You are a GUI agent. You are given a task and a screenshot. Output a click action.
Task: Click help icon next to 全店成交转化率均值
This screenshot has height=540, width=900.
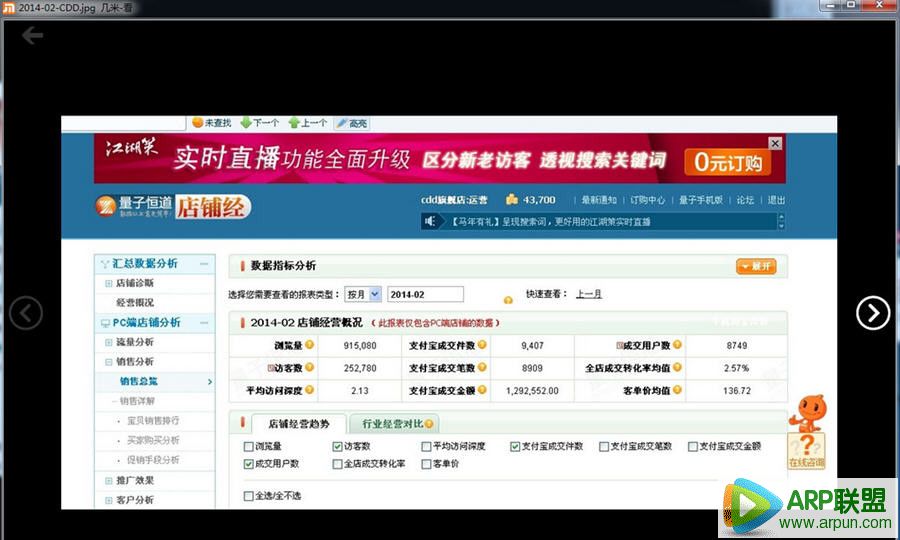[677, 367]
